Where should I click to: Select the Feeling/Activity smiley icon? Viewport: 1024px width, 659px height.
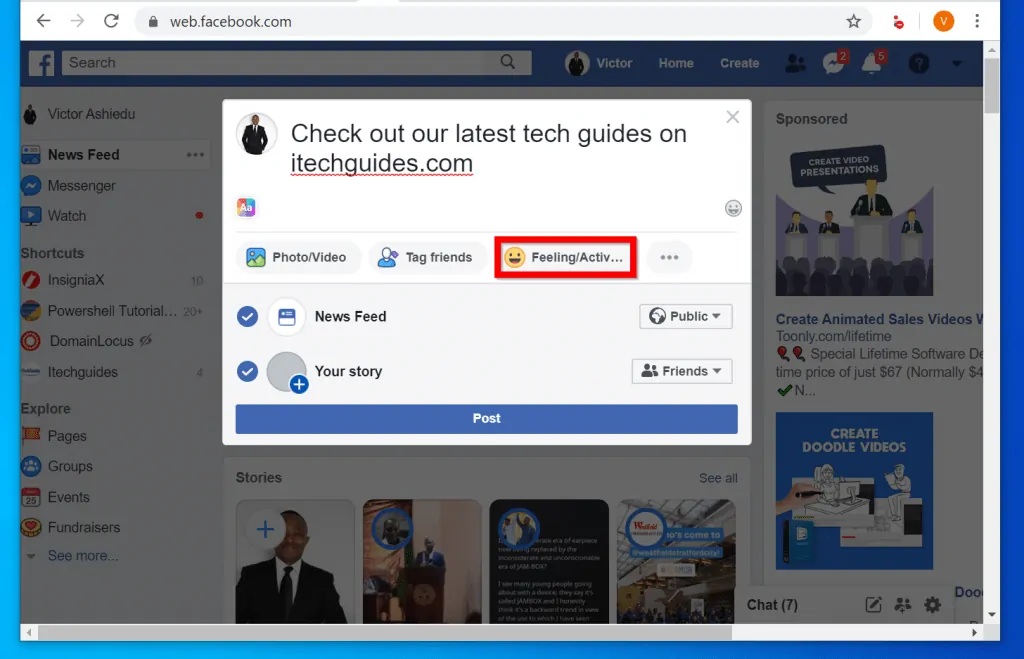coord(516,257)
